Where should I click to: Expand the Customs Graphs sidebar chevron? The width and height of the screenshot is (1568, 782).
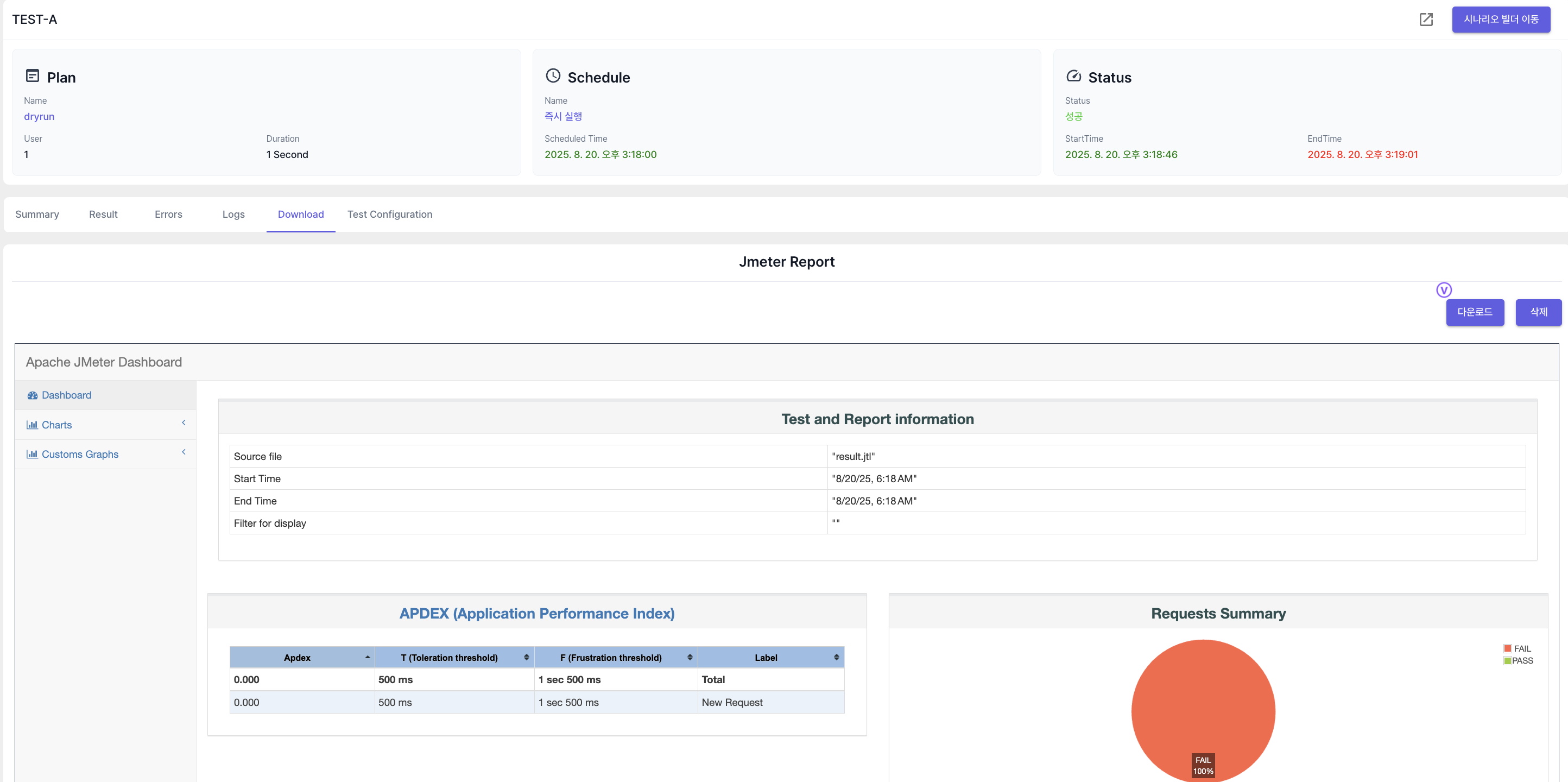coord(183,452)
